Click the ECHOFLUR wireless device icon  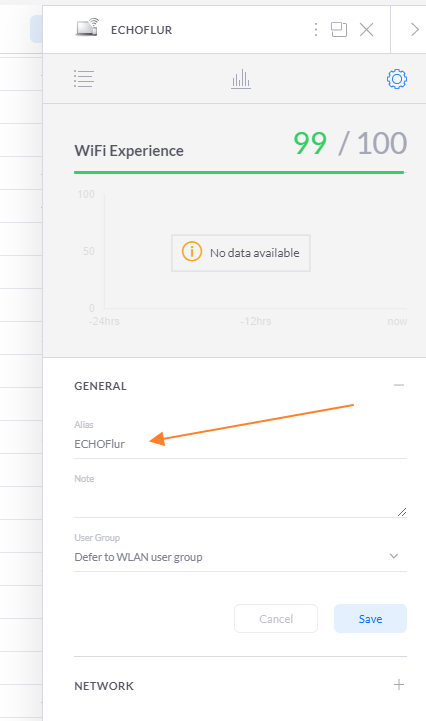[x=87, y=28]
